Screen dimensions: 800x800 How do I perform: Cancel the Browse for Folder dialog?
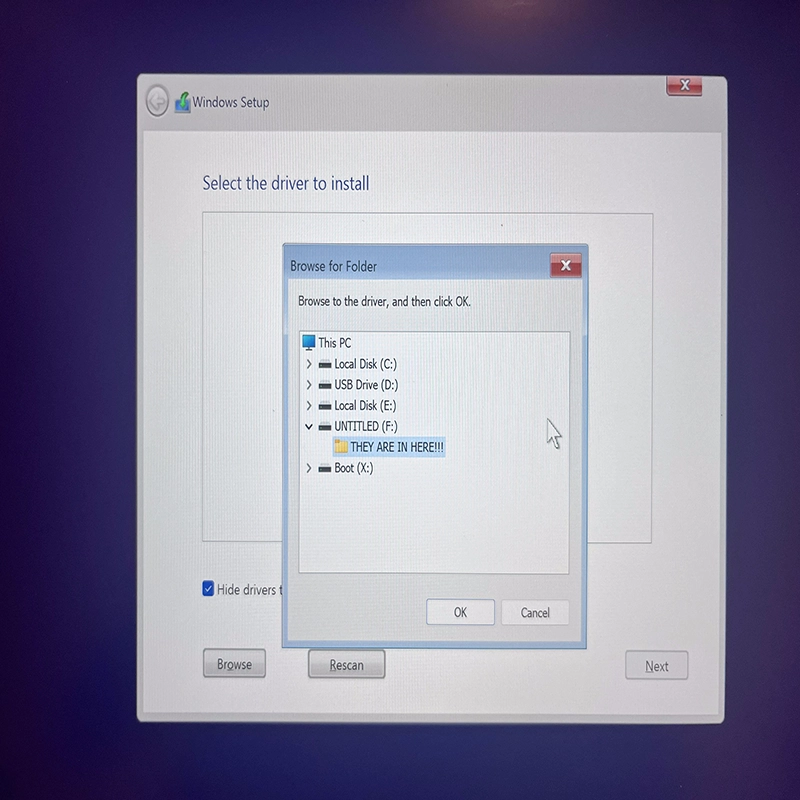pyautogui.click(x=535, y=612)
